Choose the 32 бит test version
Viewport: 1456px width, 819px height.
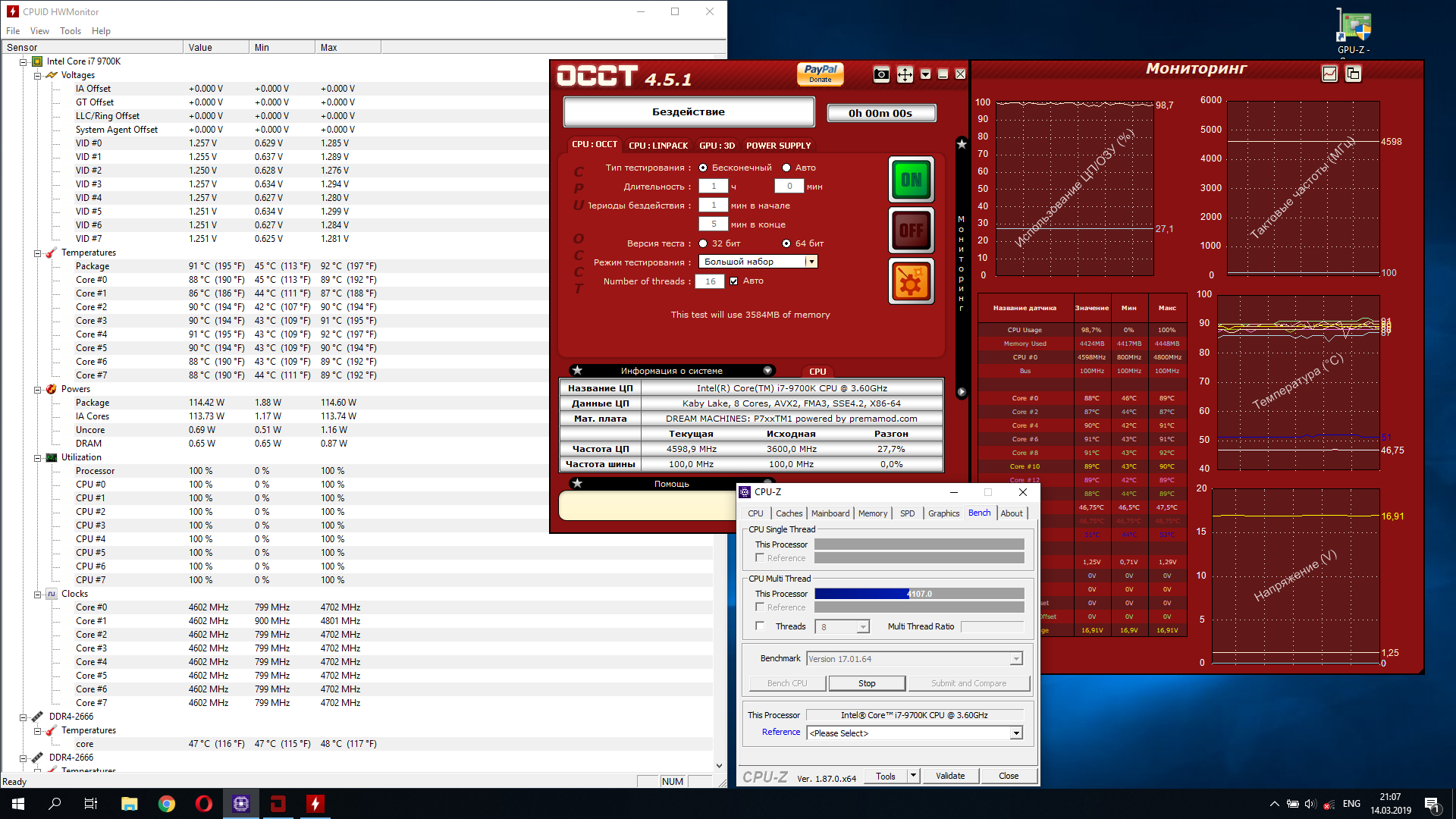[x=703, y=243]
